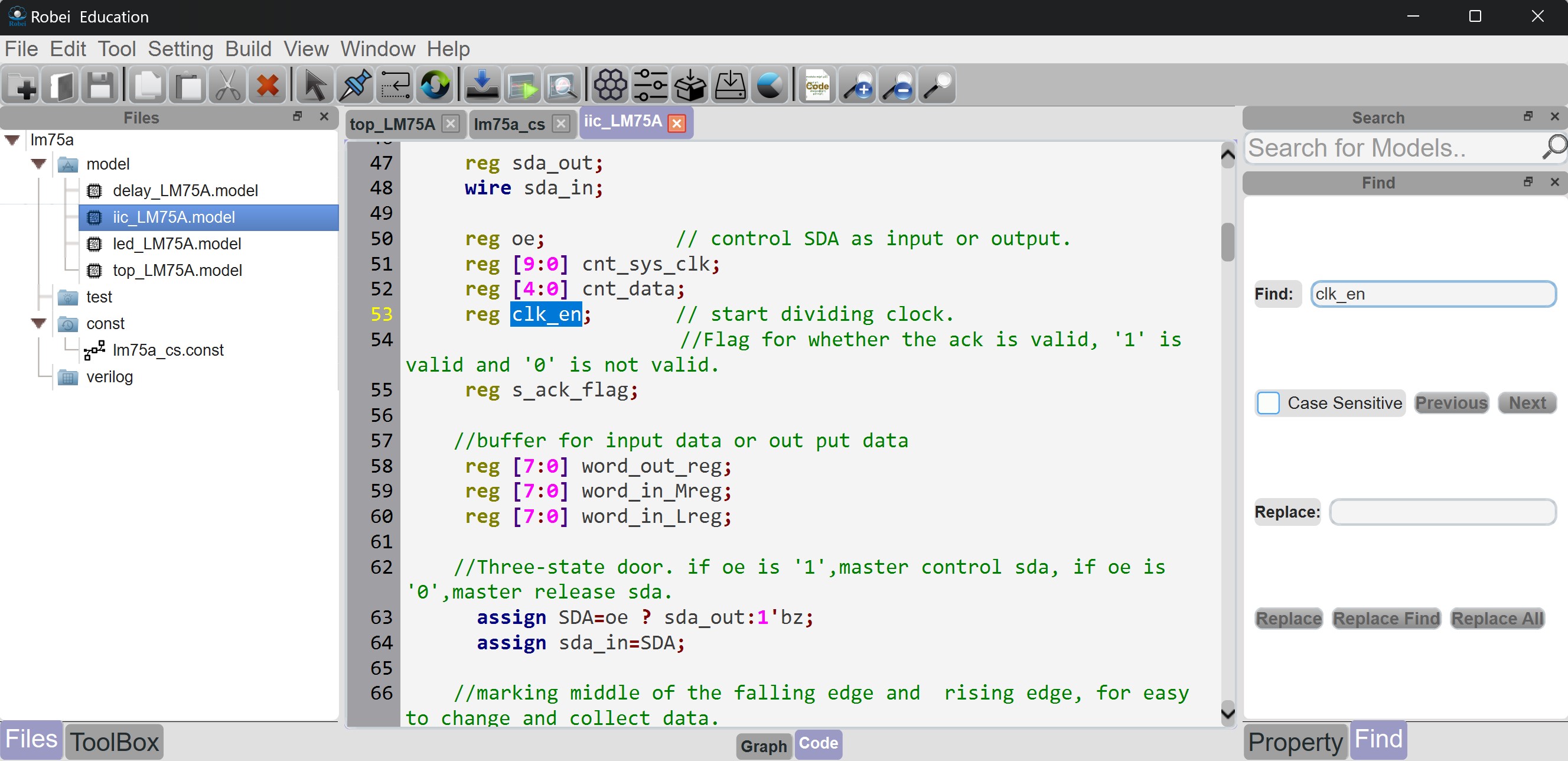
Task: Open the ToolBox panel tab
Action: pyautogui.click(x=115, y=742)
